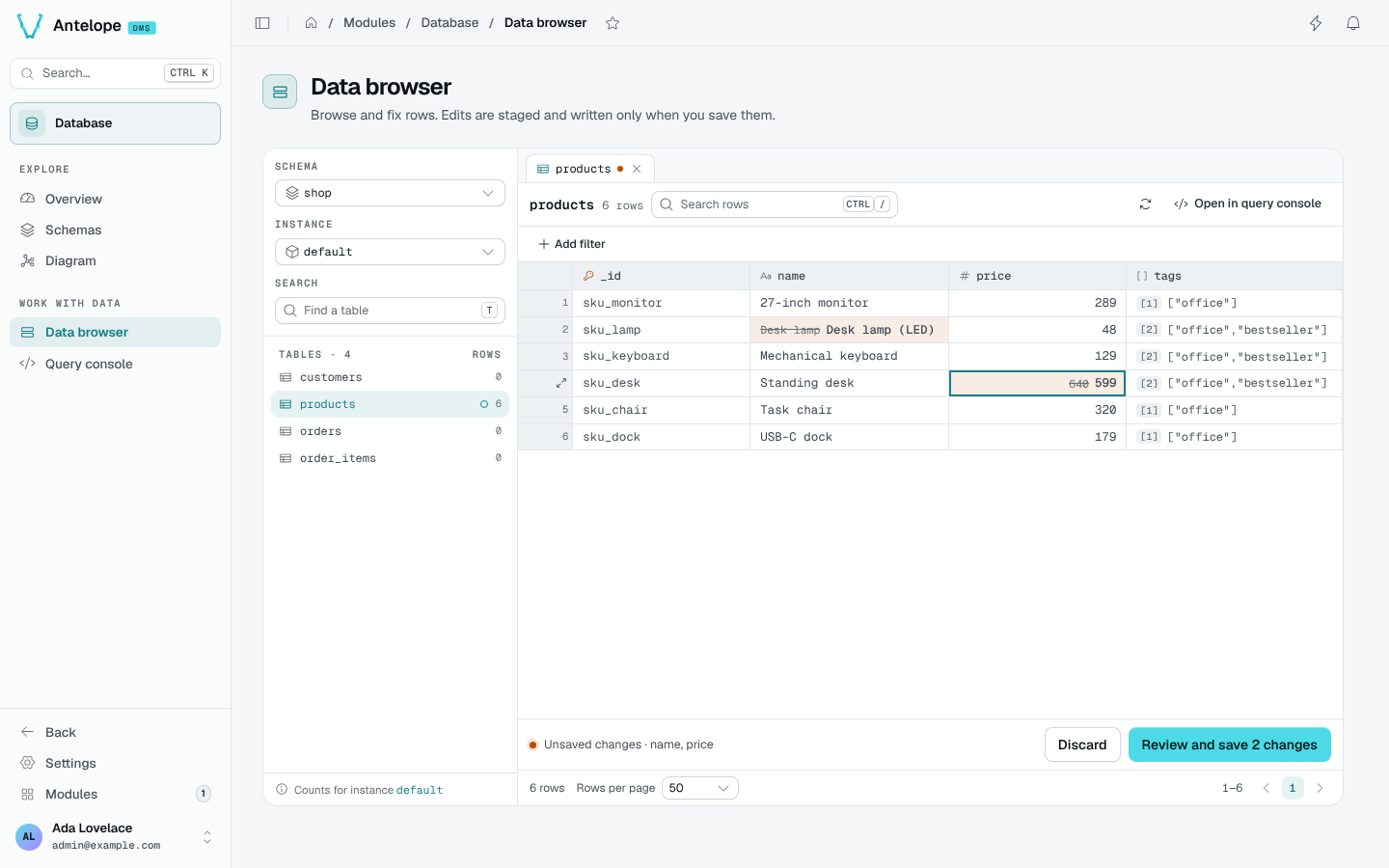Select the orders table
Image resolution: width=1389 pixels, height=868 pixels.
pos(390,431)
